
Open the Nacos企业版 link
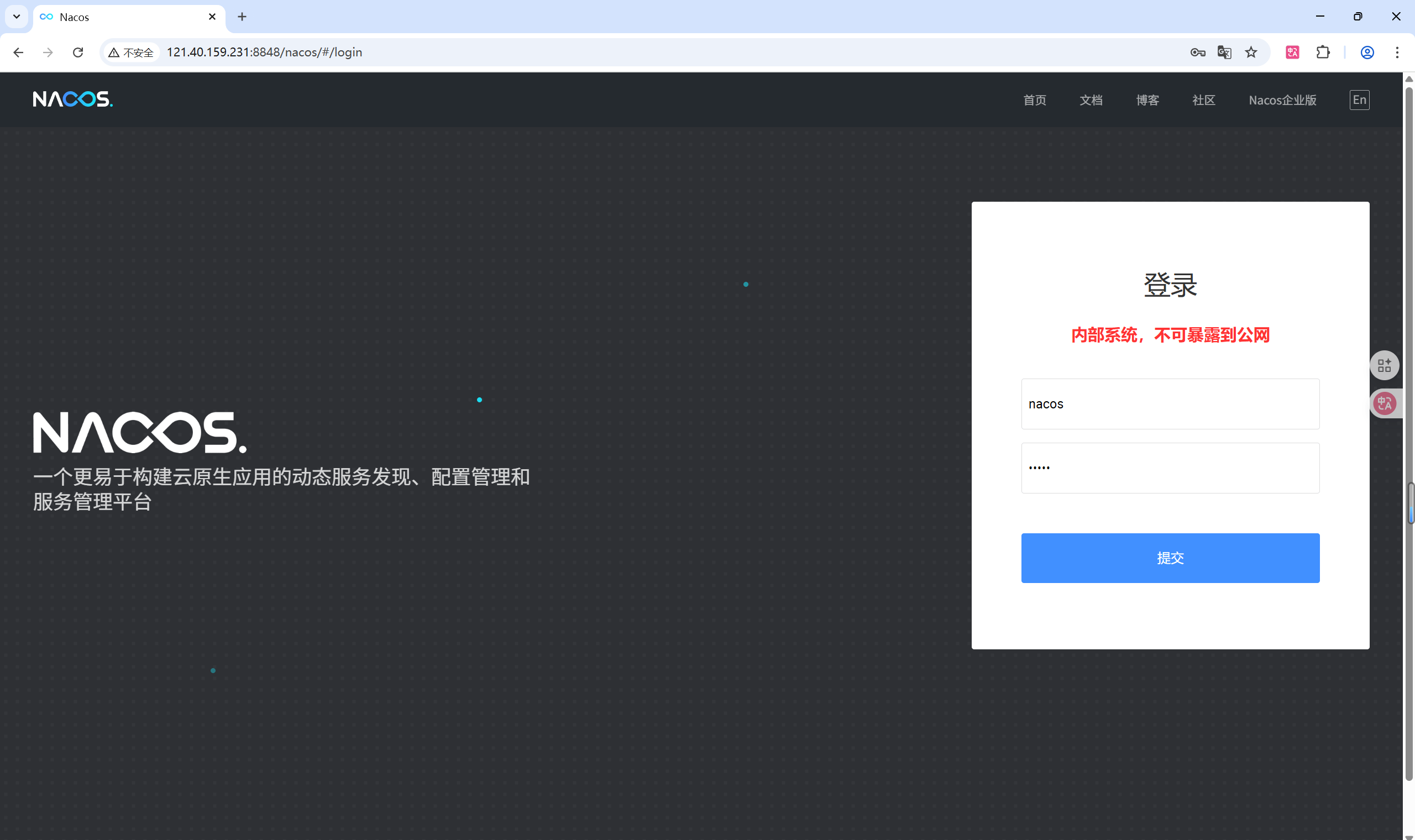(1282, 100)
